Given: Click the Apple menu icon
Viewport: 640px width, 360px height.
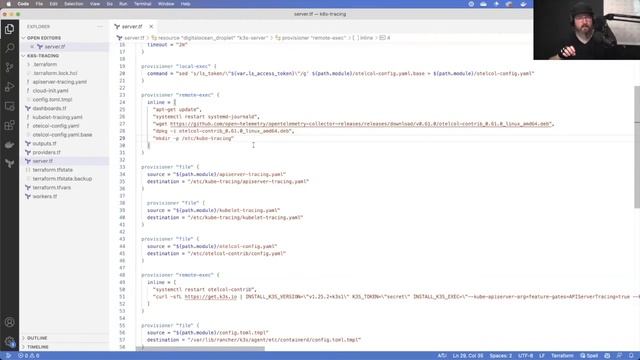Looking at the screenshot, I should pyautogui.click(x=8, y=4).
